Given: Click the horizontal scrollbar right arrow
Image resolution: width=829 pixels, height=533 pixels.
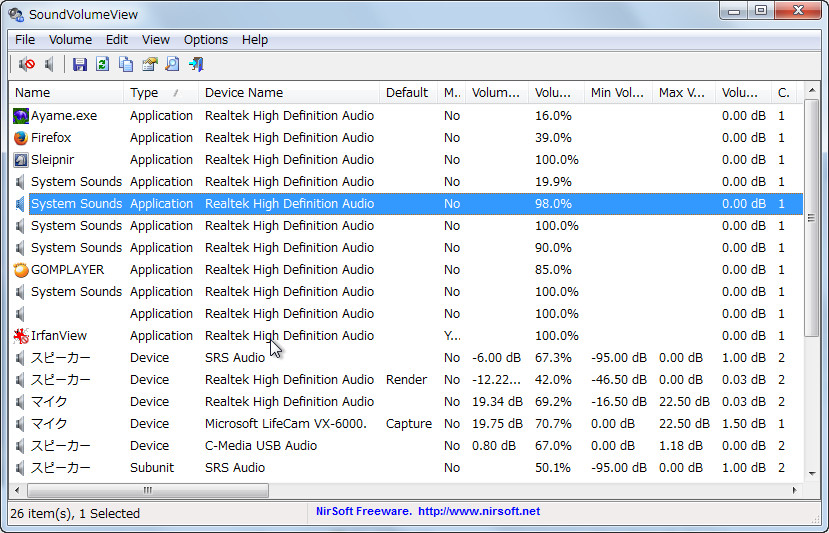Looking at the screenshot, I should (x=794, y=491).
